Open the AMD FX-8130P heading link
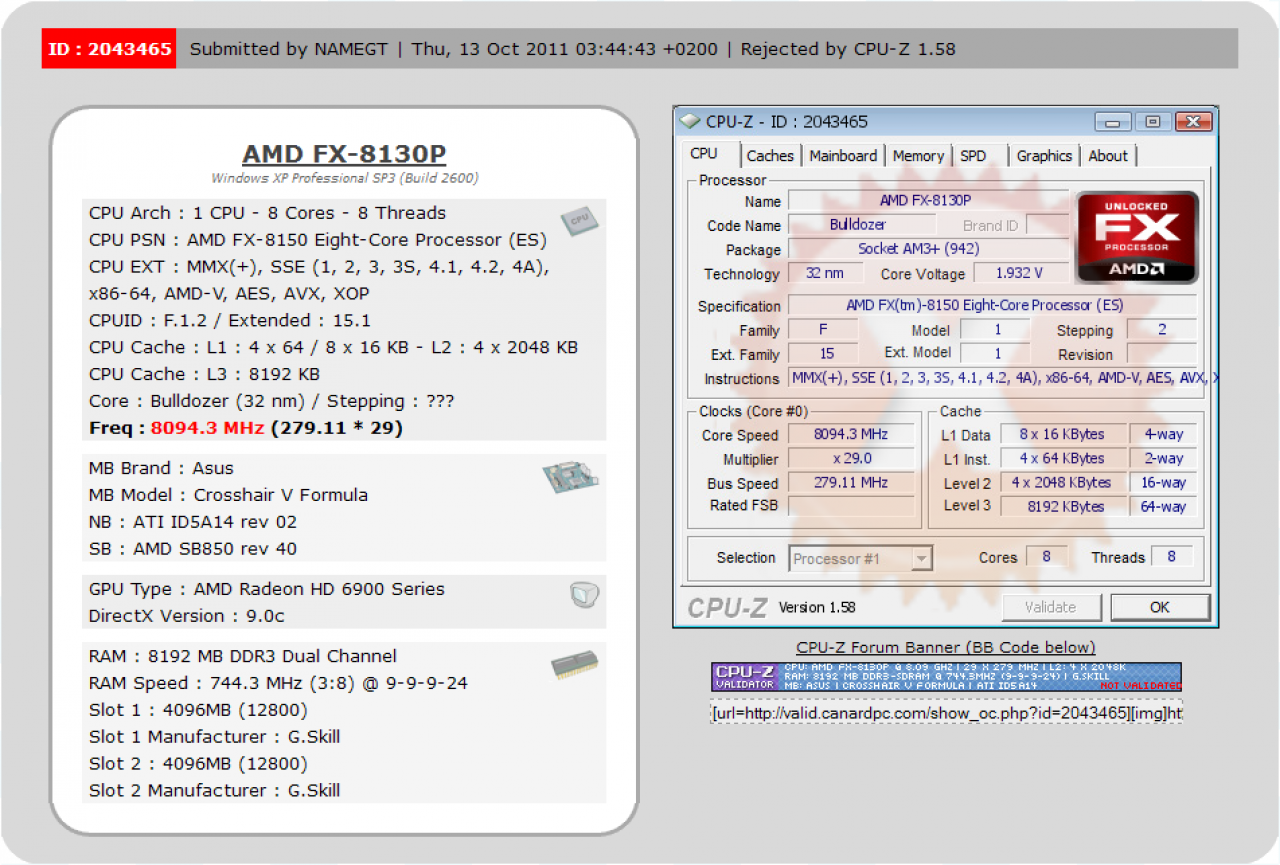Screen dimensions: 1280x865 (344, 154)
